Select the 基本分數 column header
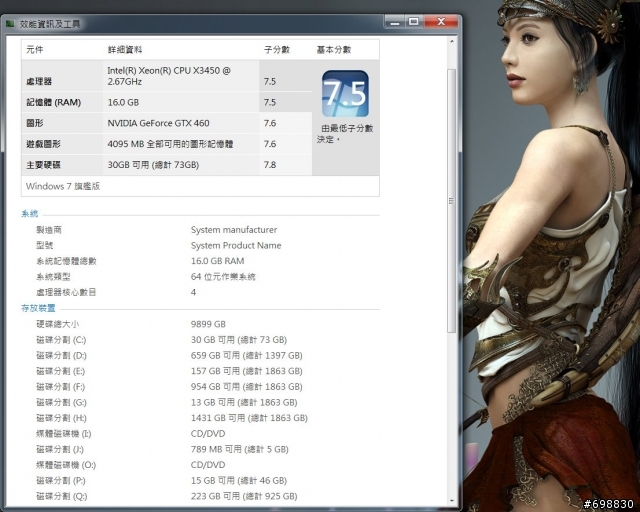The image size is (640, 512). coord(333,50)
